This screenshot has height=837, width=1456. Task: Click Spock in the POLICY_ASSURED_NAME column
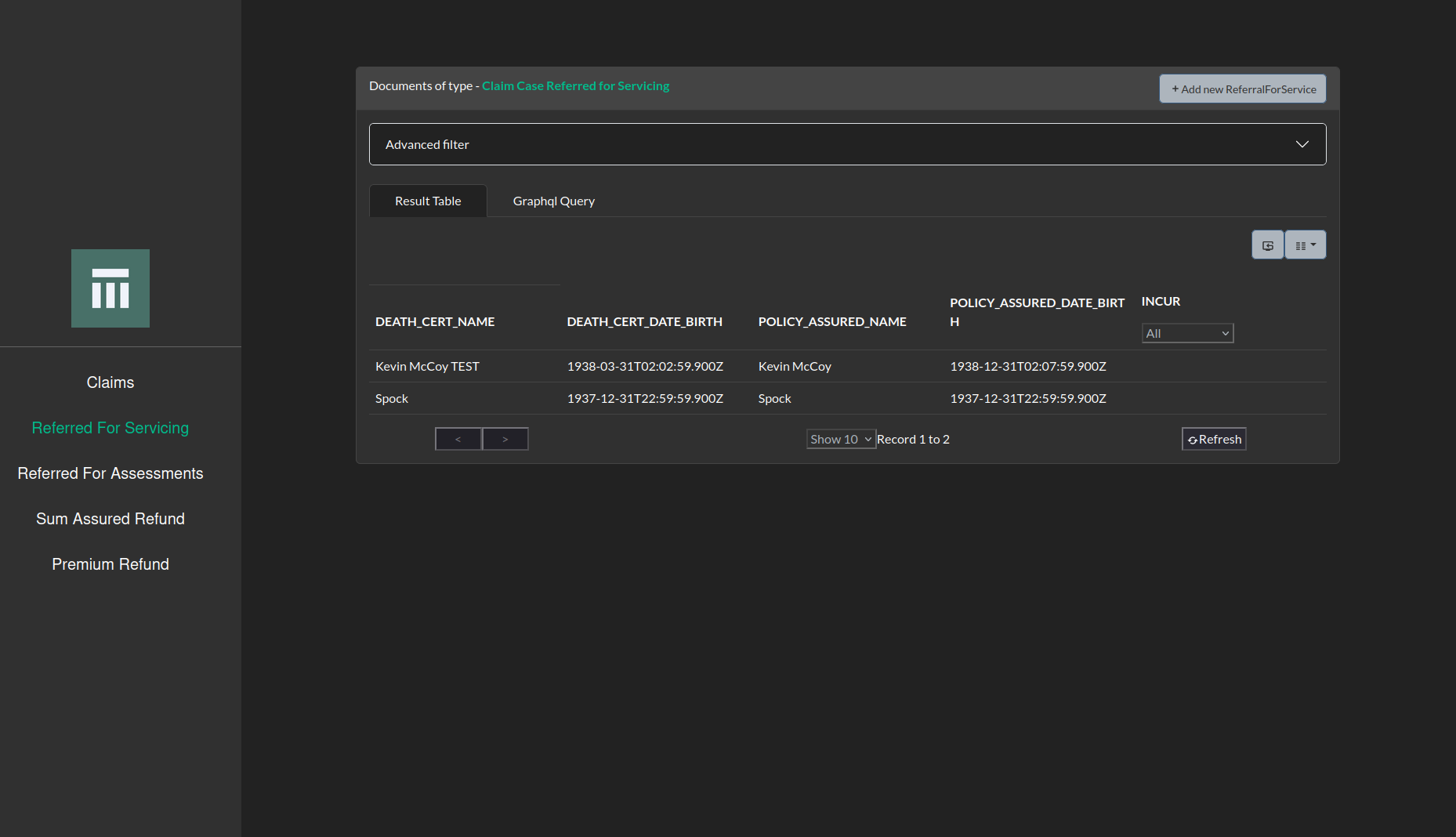775,398
